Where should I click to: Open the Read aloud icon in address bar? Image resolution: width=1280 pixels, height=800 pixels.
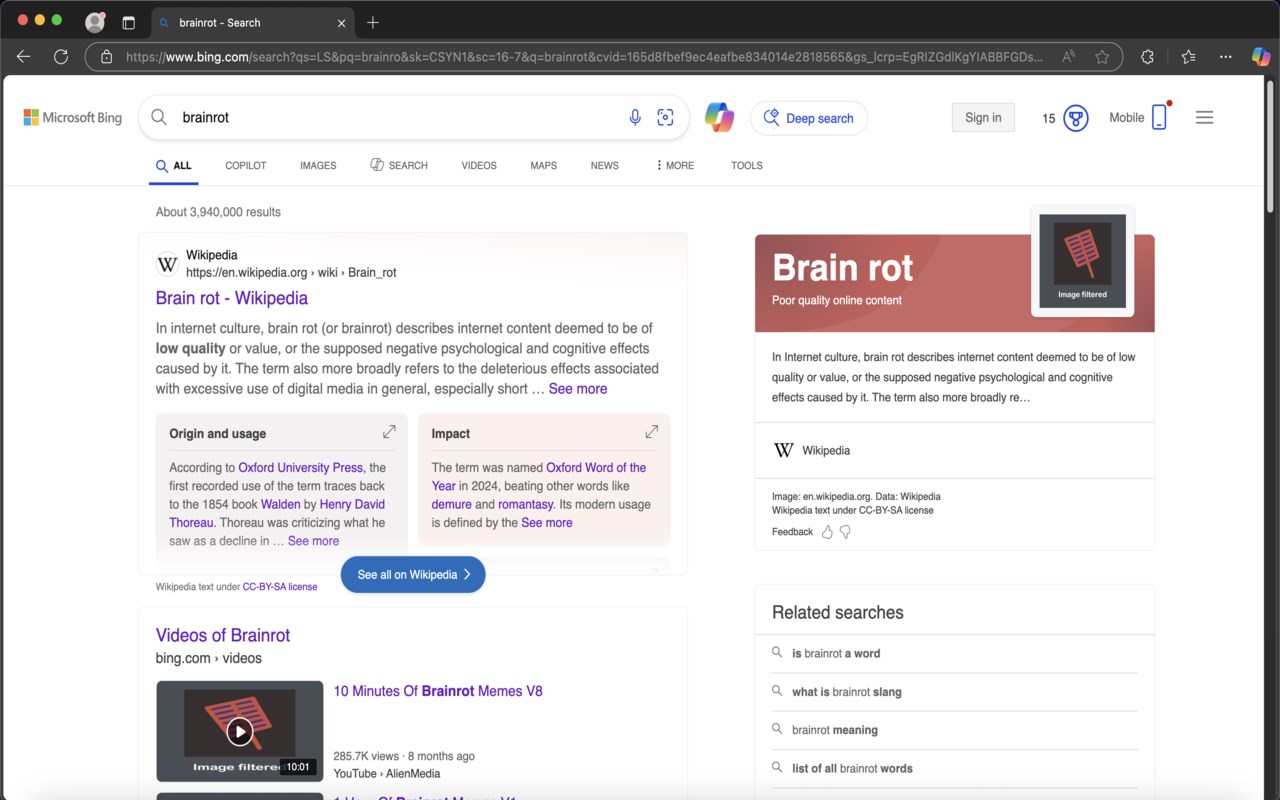click(1069, 57)
